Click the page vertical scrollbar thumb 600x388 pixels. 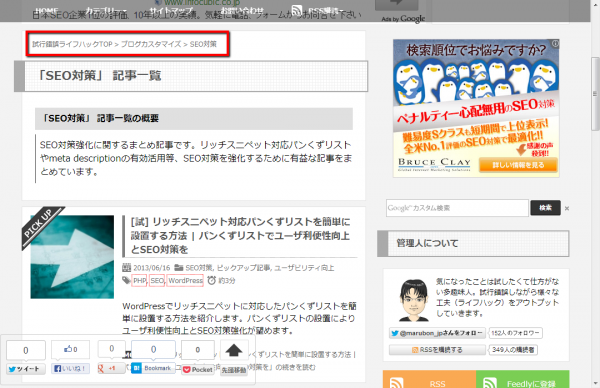point(595,94)
